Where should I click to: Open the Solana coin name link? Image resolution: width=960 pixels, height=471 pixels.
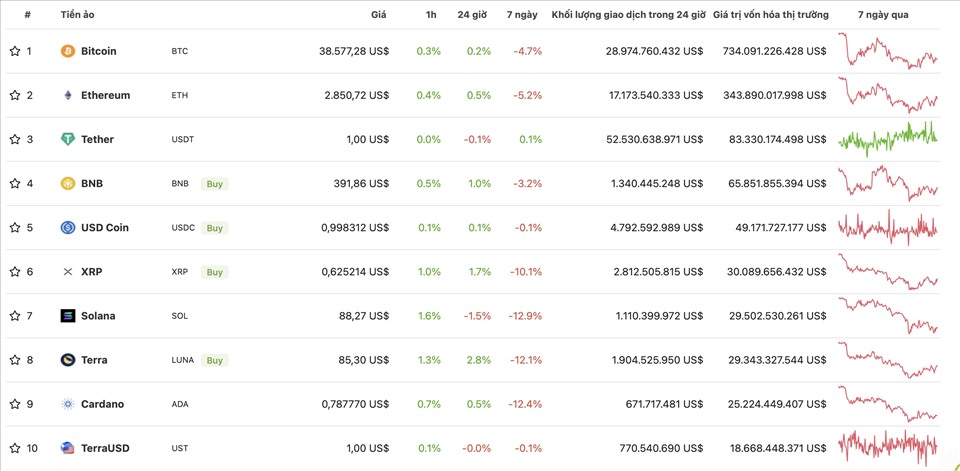coord(98,316)
